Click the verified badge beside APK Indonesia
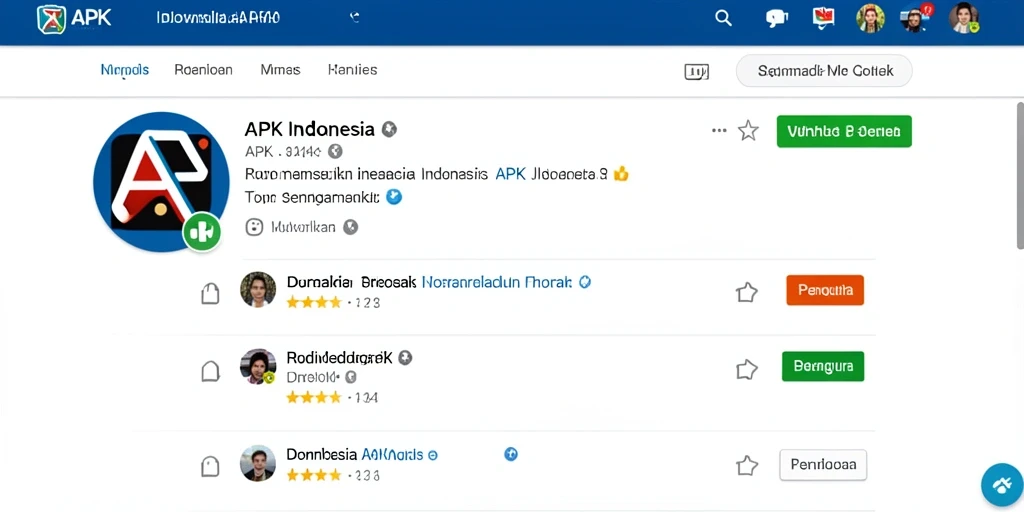 389,129
